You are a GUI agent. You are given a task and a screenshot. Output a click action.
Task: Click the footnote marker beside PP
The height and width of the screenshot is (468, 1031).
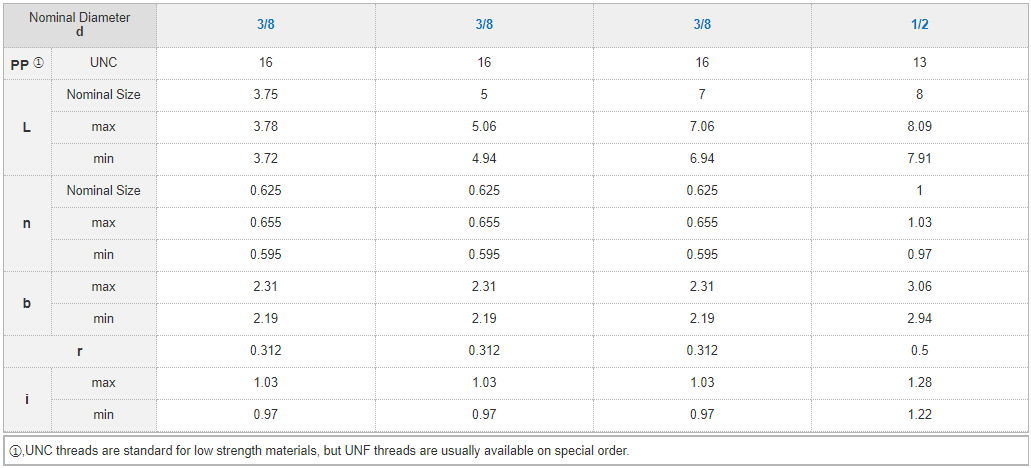(38, 63)
